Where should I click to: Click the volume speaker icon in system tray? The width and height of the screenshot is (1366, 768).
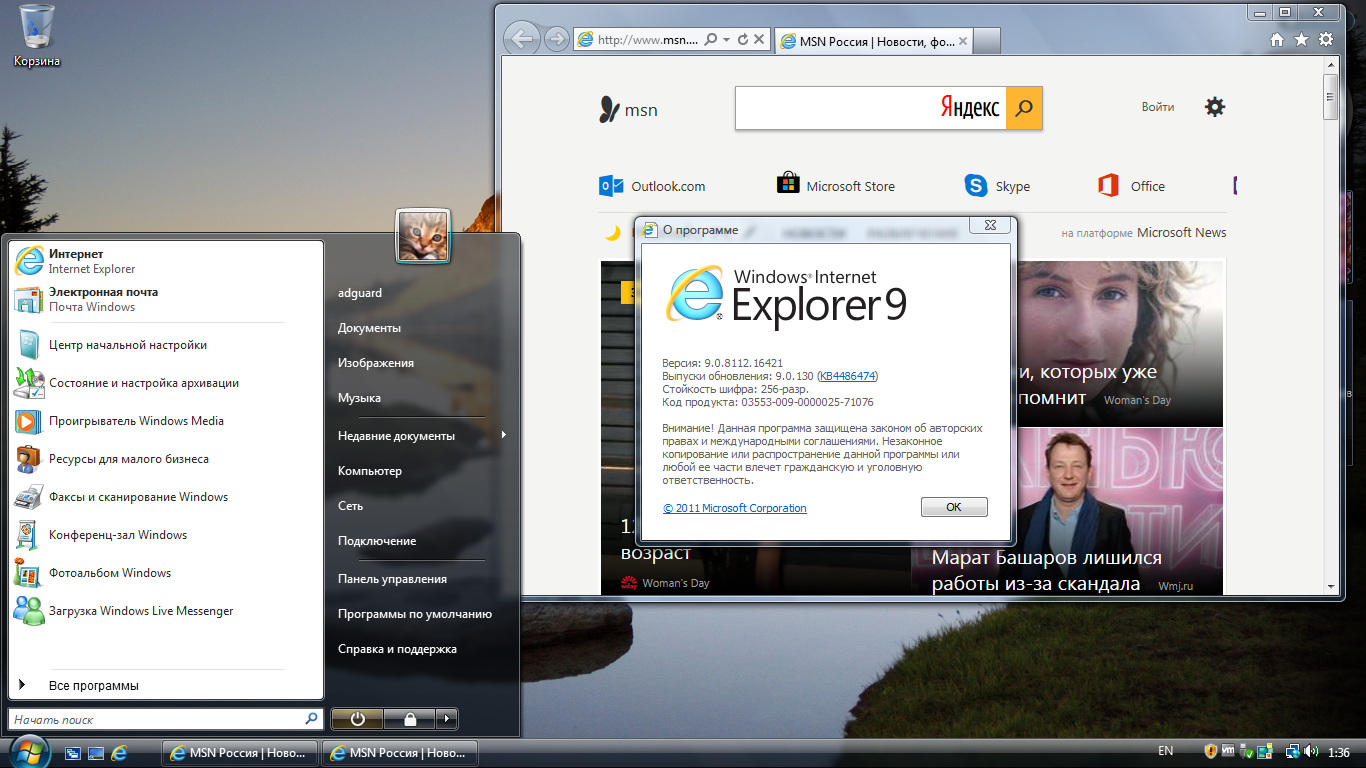point(1312,751)
